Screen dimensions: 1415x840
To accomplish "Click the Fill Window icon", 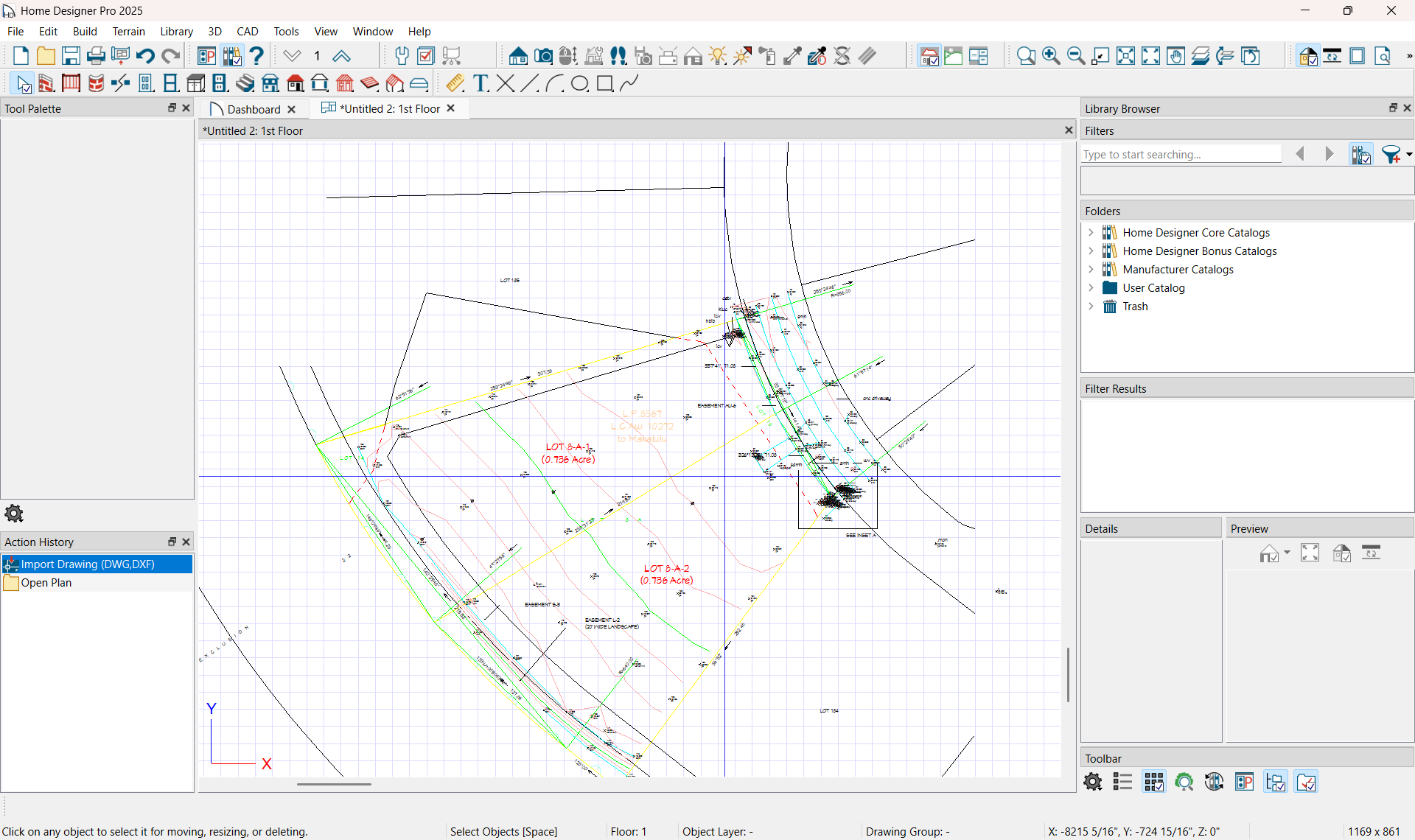I will (1125, 56).
